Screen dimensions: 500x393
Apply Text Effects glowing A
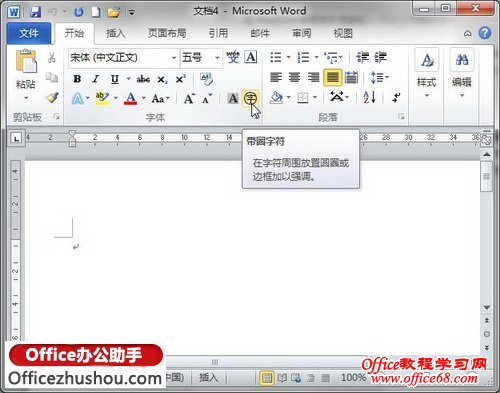tap(78, 99)
